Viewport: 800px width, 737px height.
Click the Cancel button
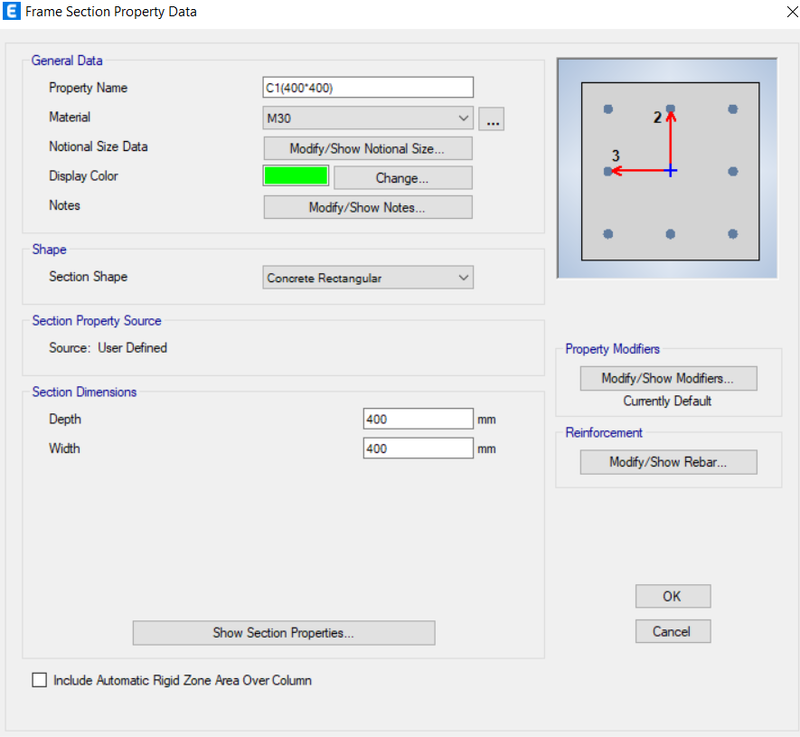click(672, 631)
